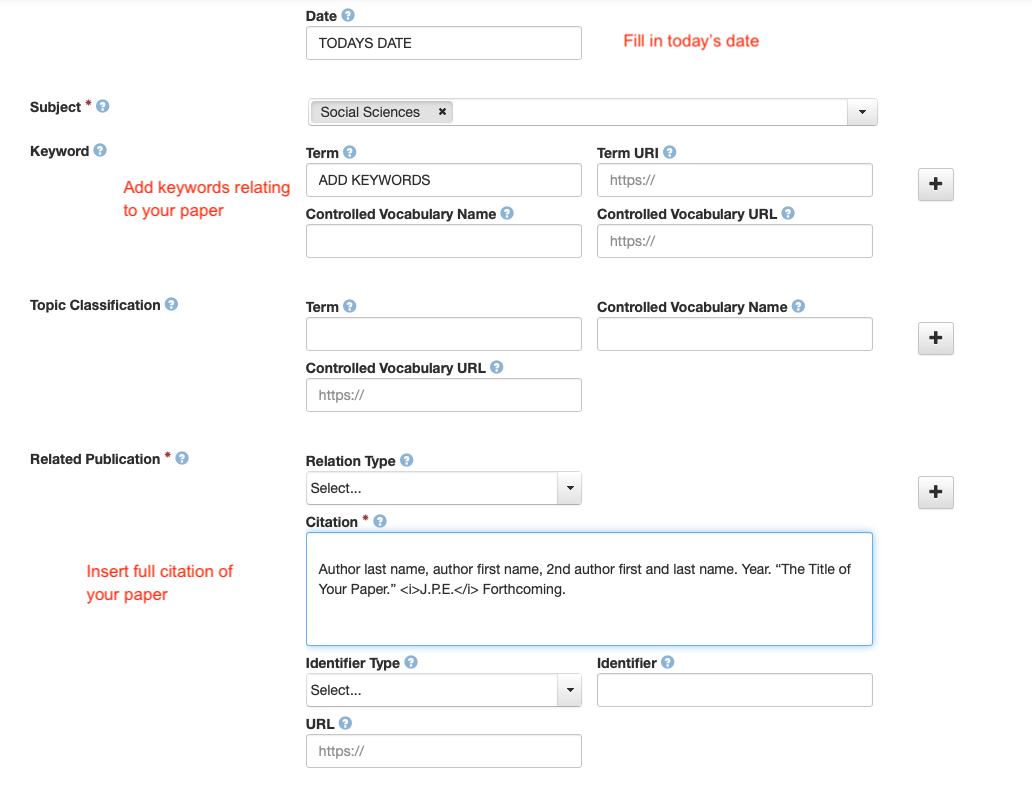Add another Topic Classification entry

tap(936, 338)
